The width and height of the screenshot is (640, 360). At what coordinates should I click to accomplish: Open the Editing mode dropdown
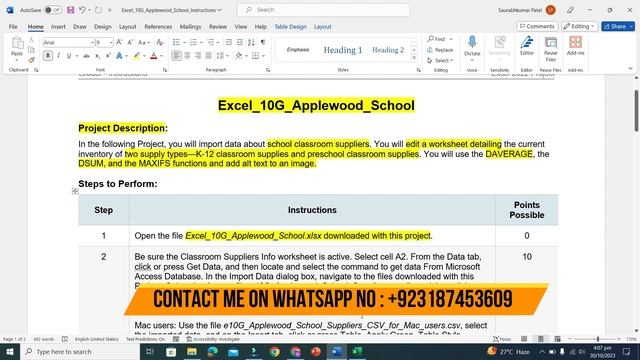pos(579,26)
